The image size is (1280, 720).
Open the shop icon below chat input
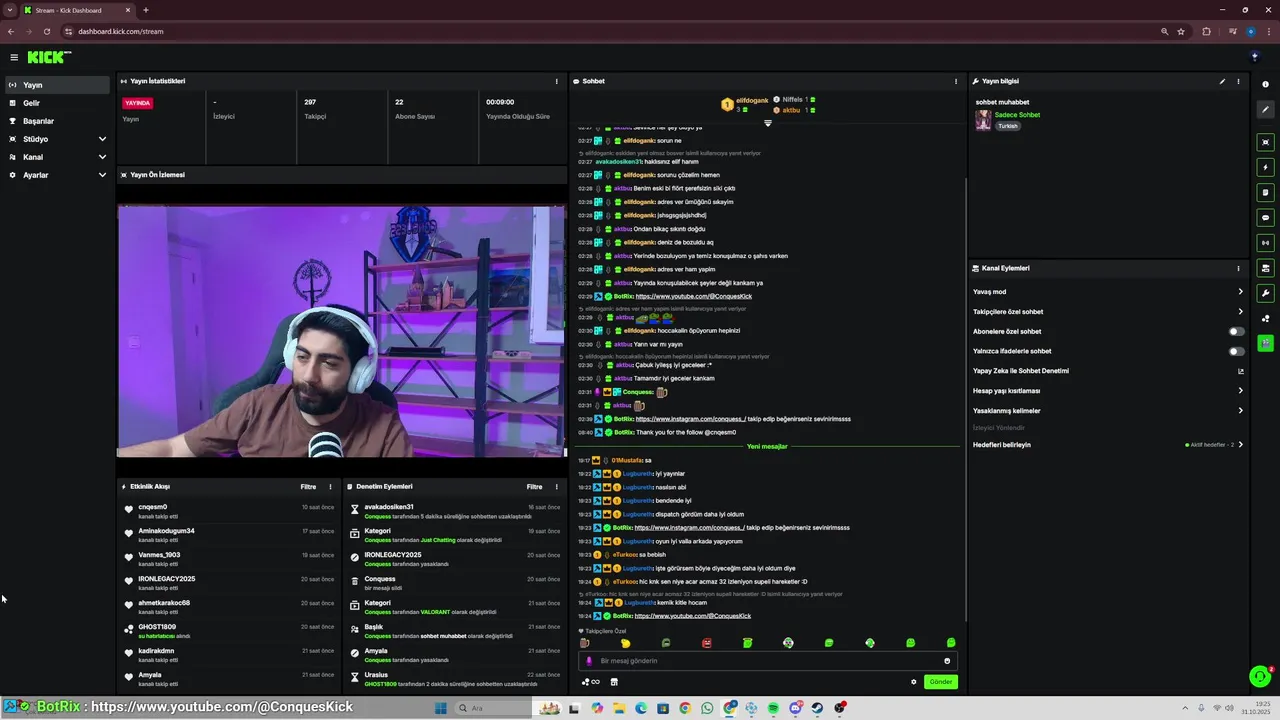click(x=614, y=682)
